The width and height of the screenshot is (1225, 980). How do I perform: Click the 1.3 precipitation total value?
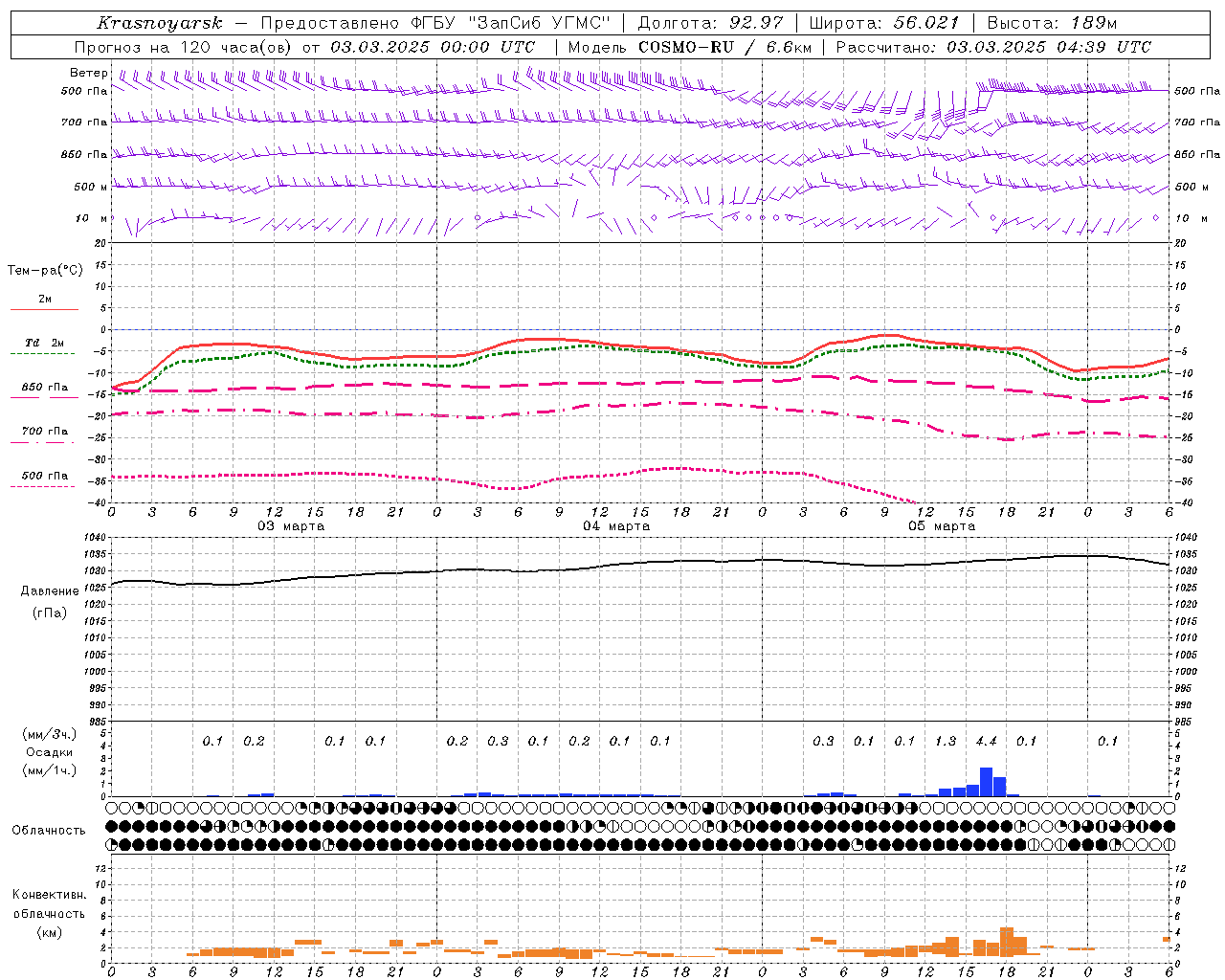[x=946, y=741]
